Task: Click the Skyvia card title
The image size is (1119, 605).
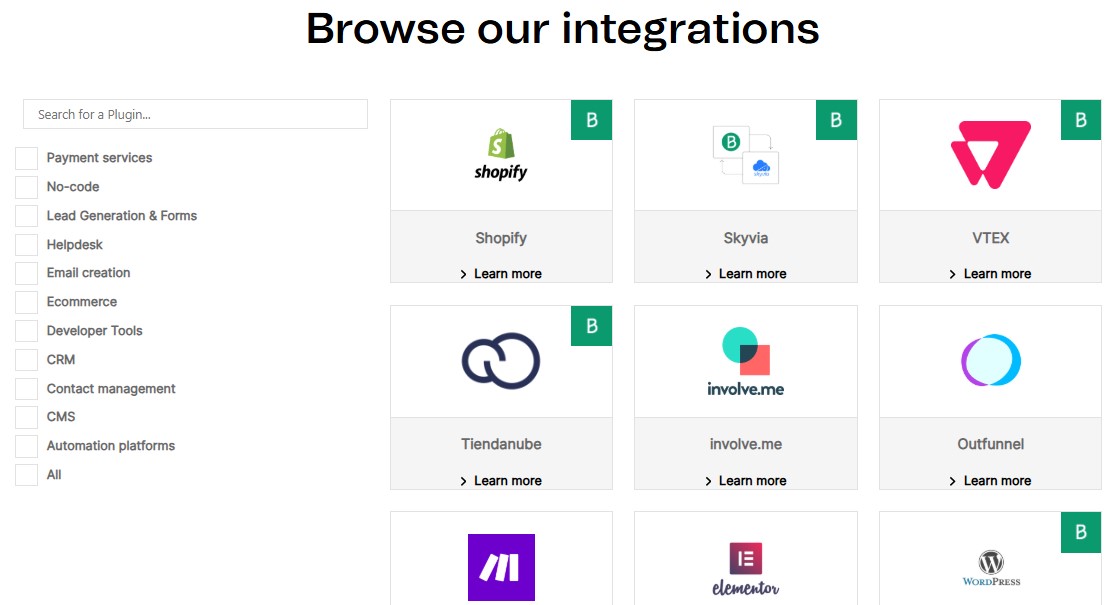Action: click(746, 238)
